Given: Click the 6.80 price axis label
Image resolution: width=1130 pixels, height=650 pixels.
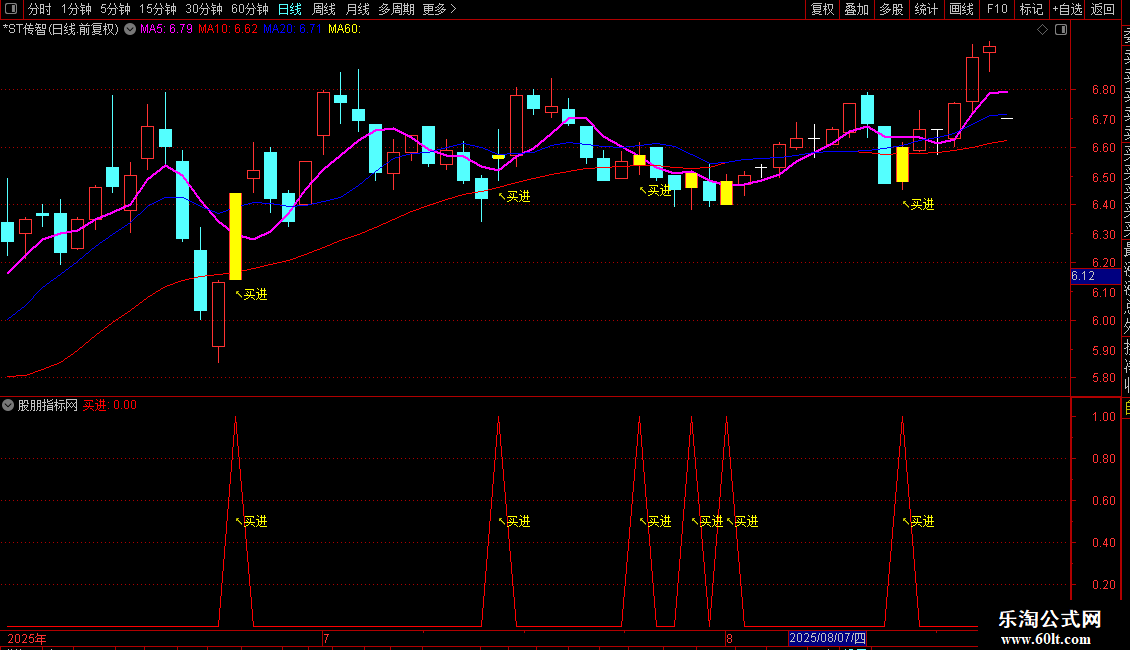Looking at the screenshot, I should pyautogui.click(x=1103, y=90).
